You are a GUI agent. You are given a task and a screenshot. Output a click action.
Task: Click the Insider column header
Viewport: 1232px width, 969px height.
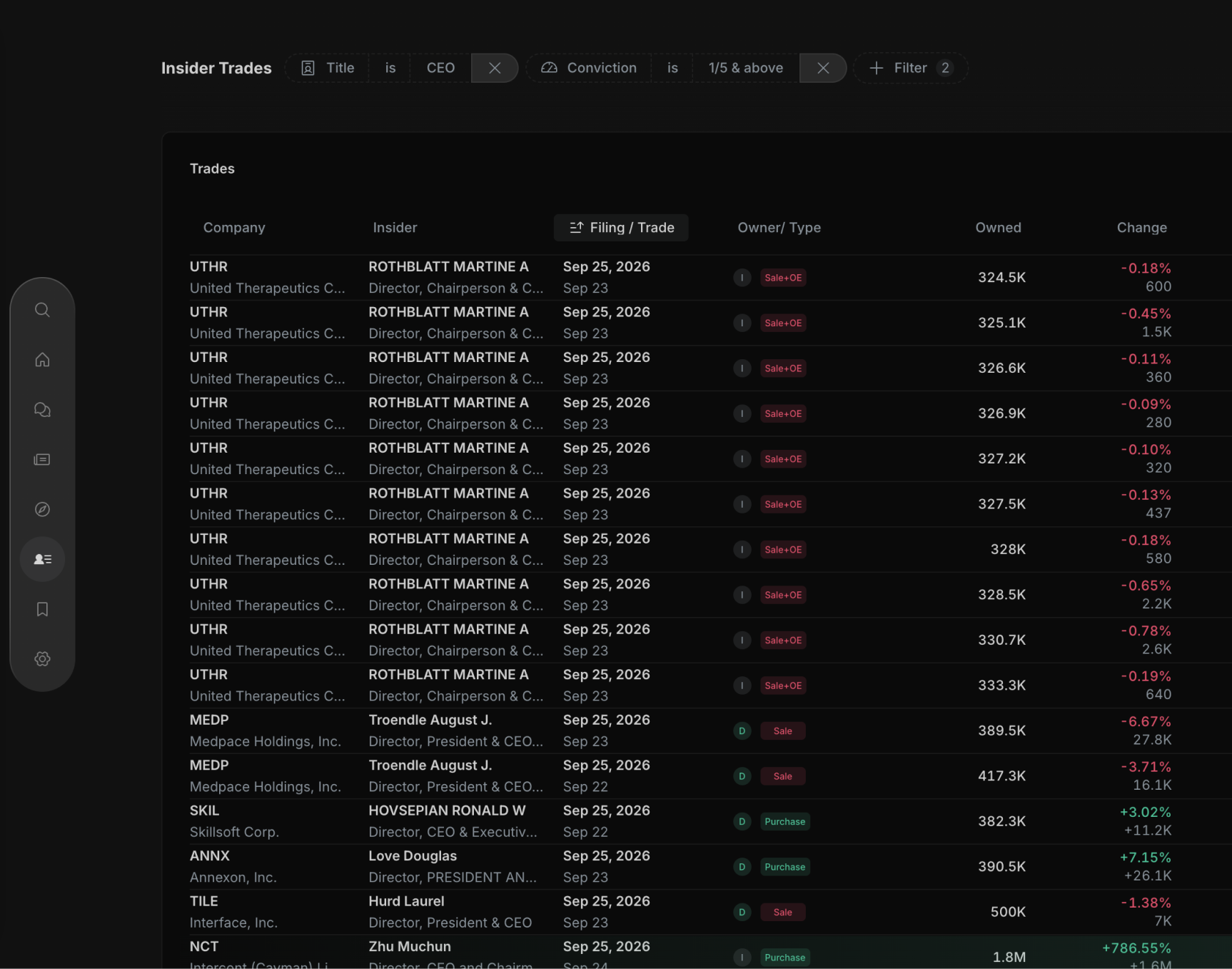pos(395,228)
